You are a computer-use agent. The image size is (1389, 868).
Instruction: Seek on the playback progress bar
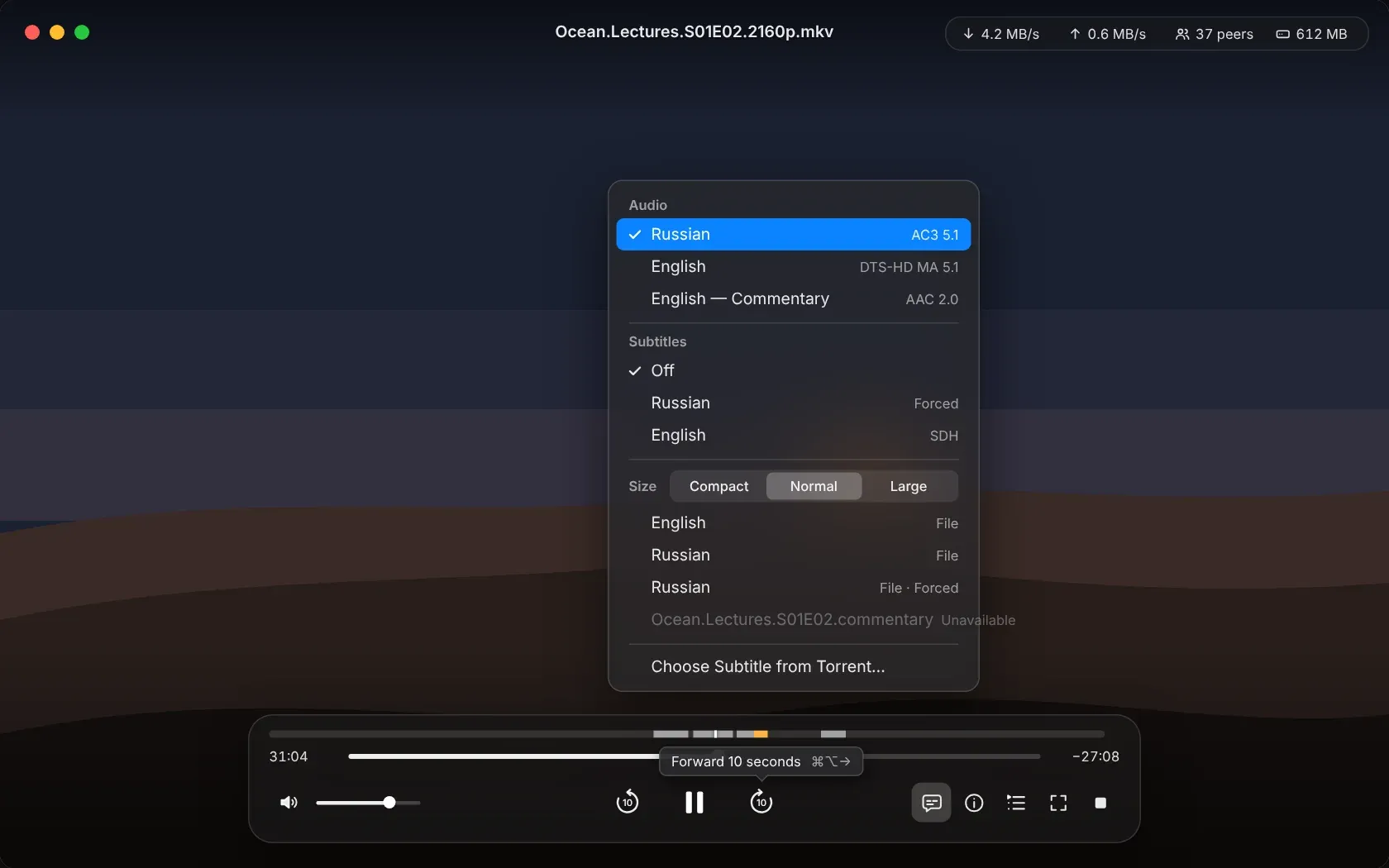pyautogui.click(x=694, y=756)
